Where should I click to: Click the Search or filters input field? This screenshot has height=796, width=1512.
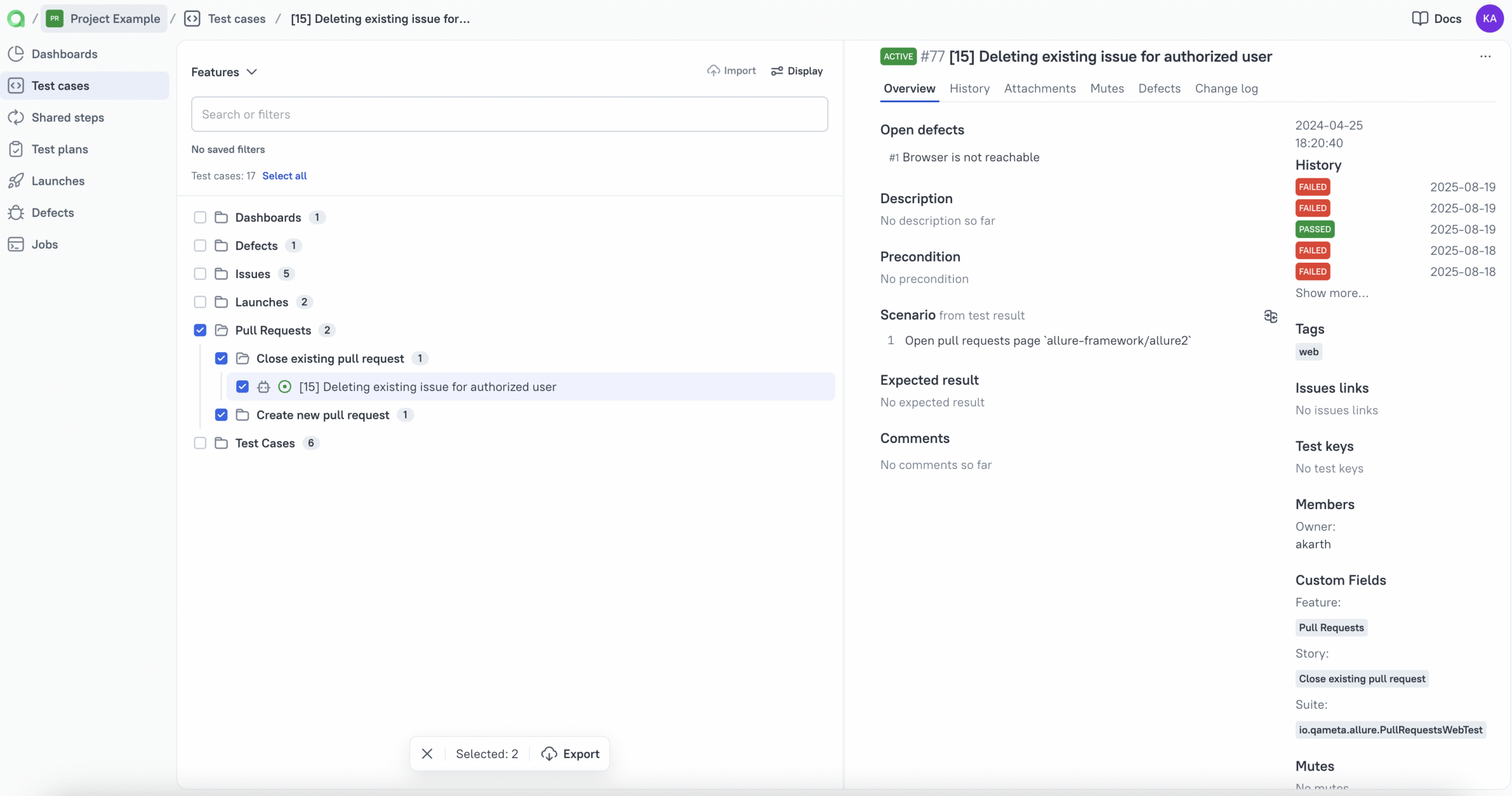509,113
